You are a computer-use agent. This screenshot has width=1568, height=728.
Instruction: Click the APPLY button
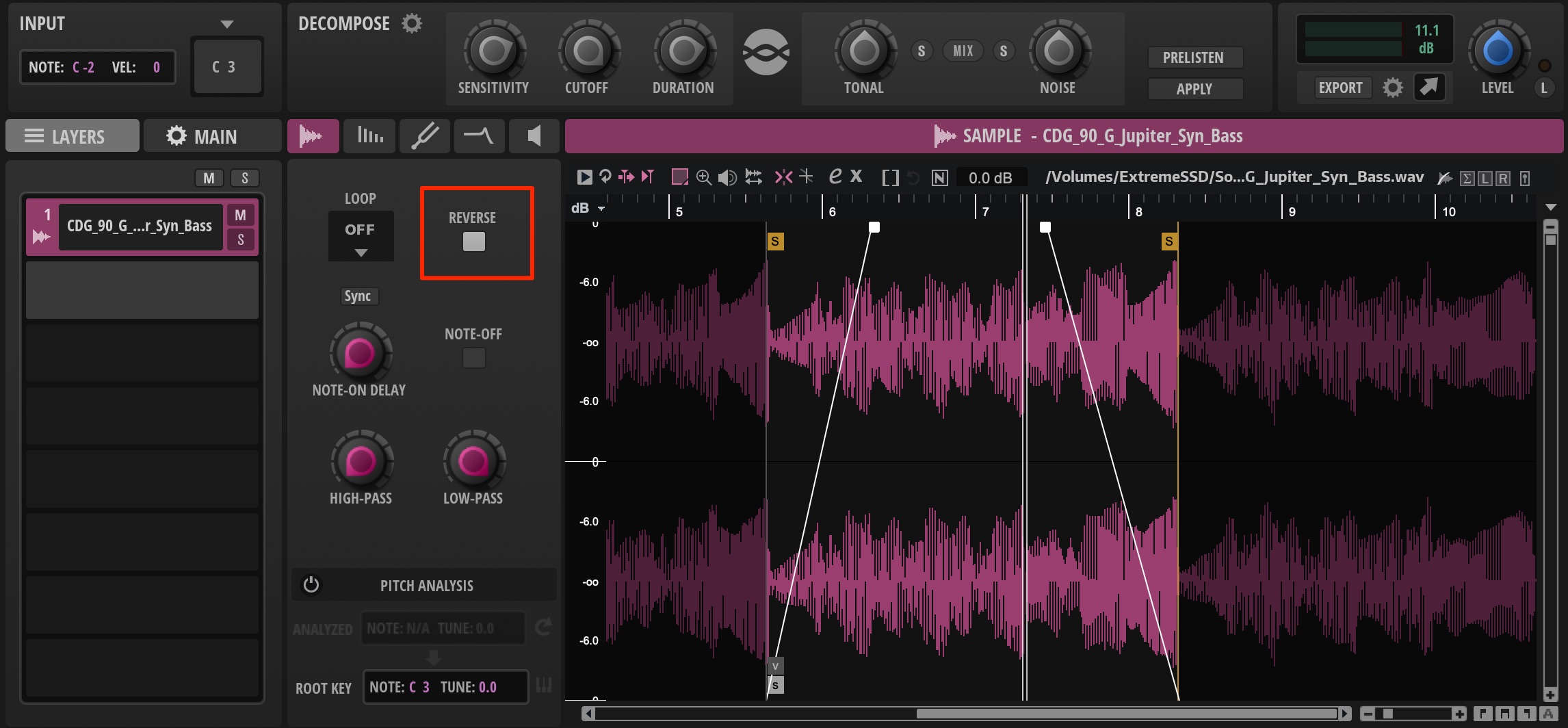pyautogui.click(x=1194, y=89)
